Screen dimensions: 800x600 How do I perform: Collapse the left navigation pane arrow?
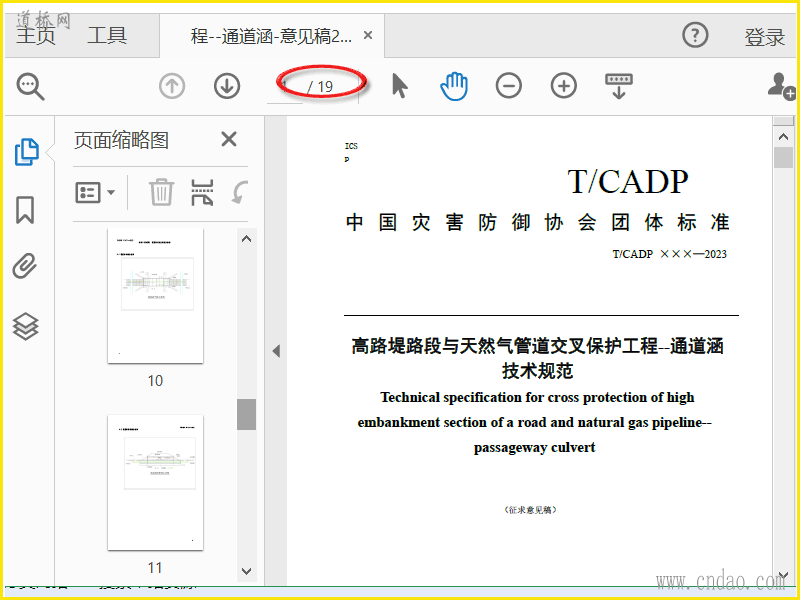[276, 351]
